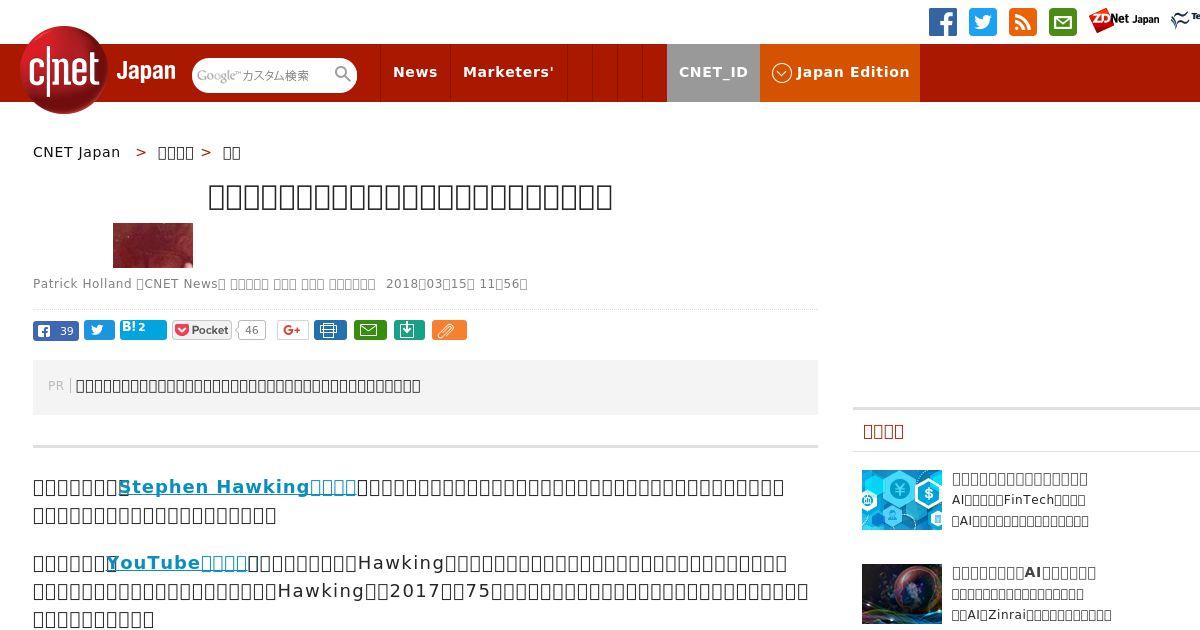Open the PR promotional text link
This screenshot has height=630, width=1200.
248,386
